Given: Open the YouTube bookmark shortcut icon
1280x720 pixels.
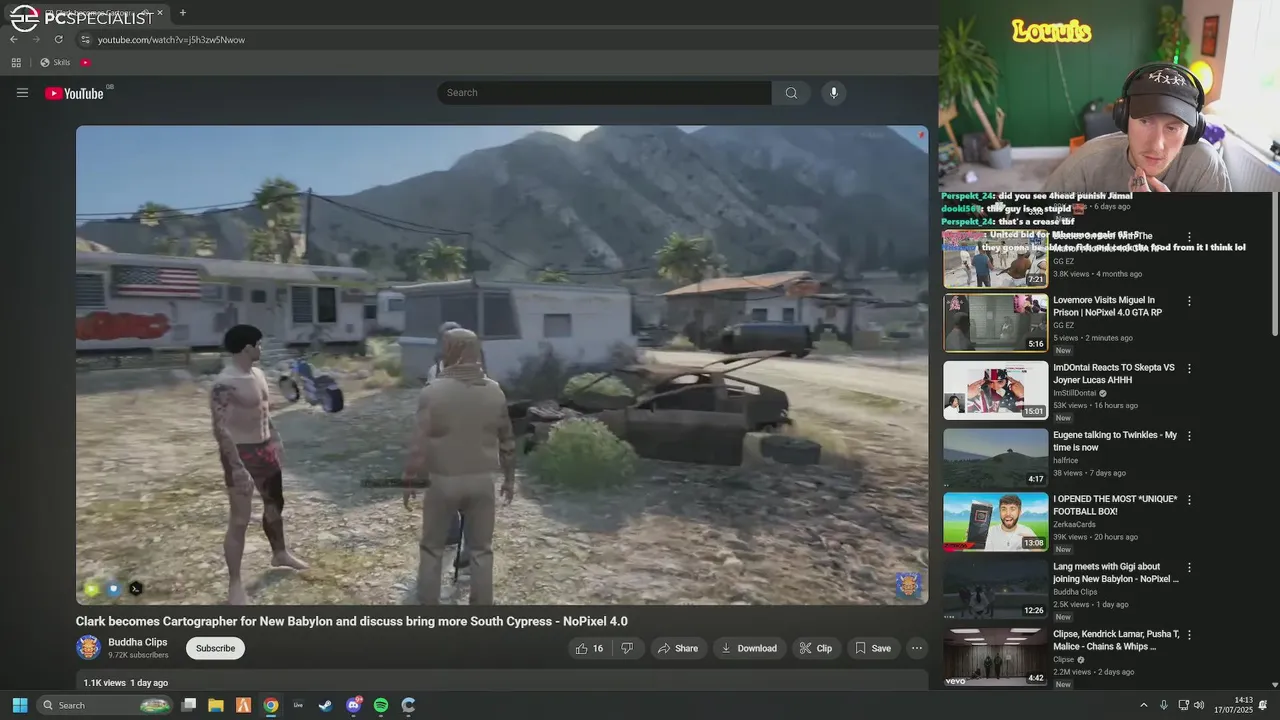Looking at the screenshot, I should (x=85, y=62).
